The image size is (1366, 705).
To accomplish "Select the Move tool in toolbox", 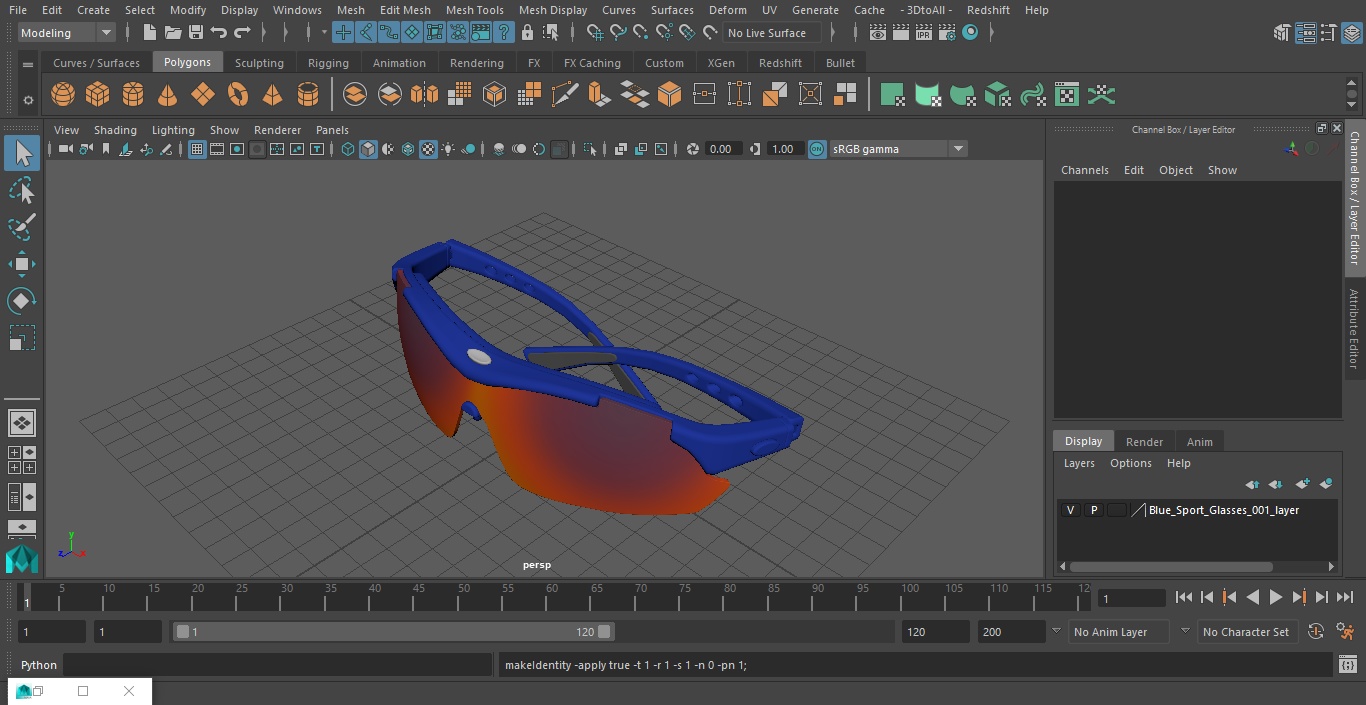I will coord(21,264).
